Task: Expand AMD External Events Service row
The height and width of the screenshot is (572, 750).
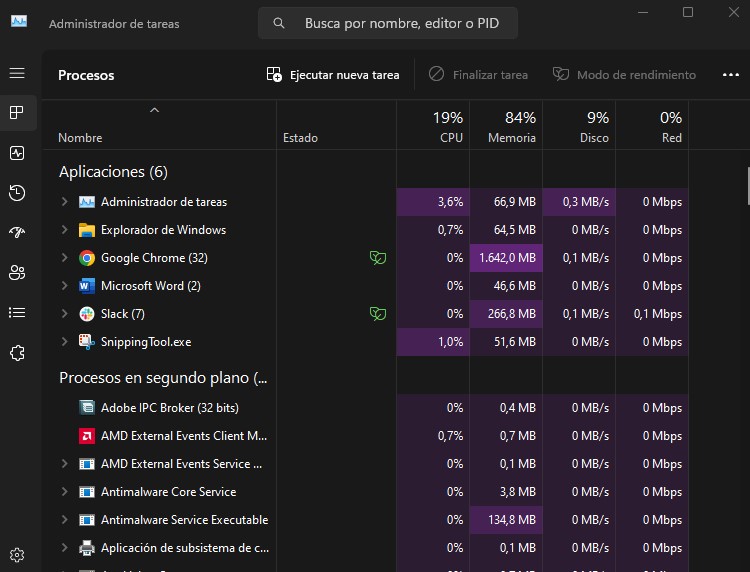Action: (65, 463)
